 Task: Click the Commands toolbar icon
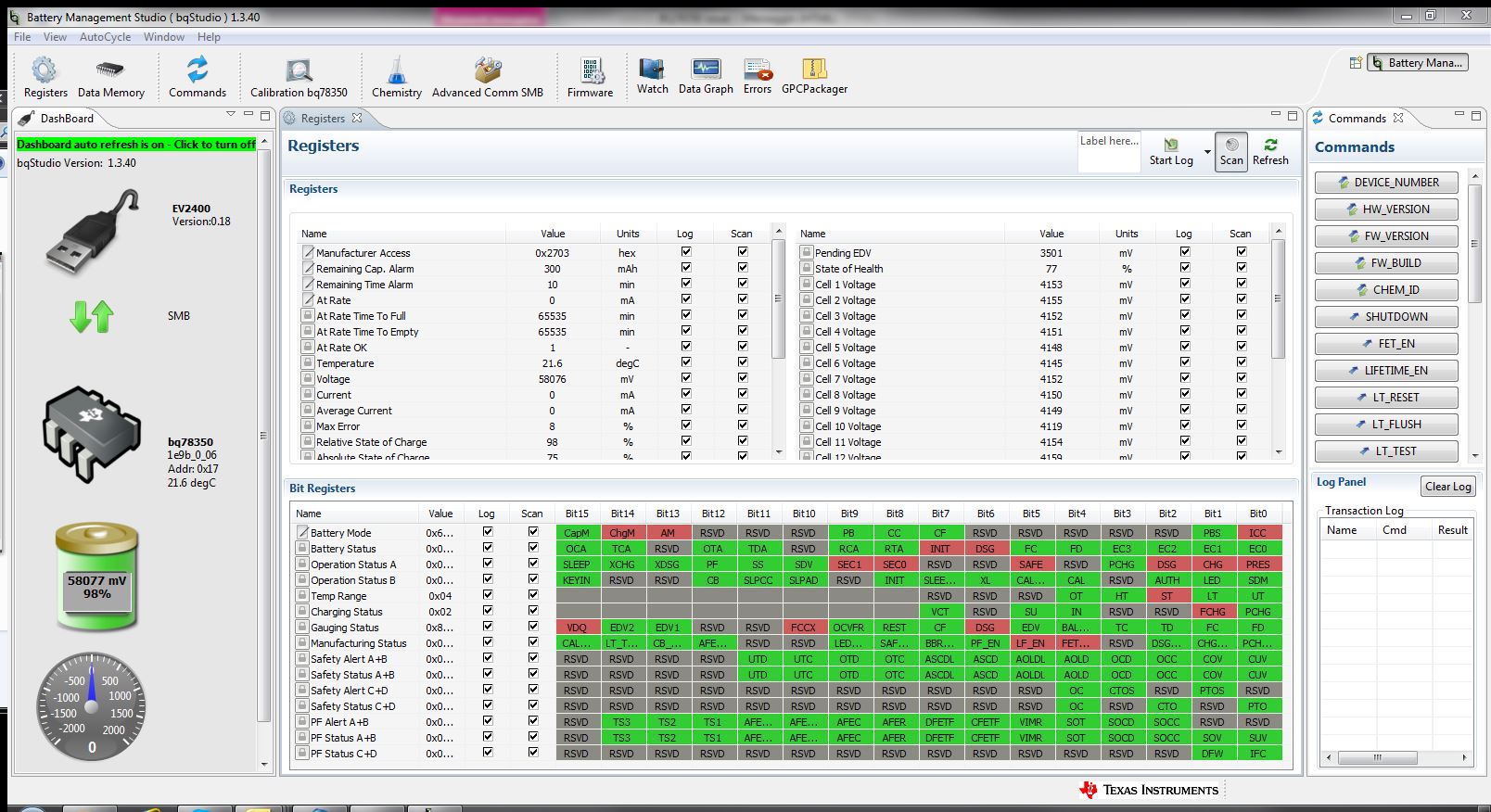[x=197, y=77]
